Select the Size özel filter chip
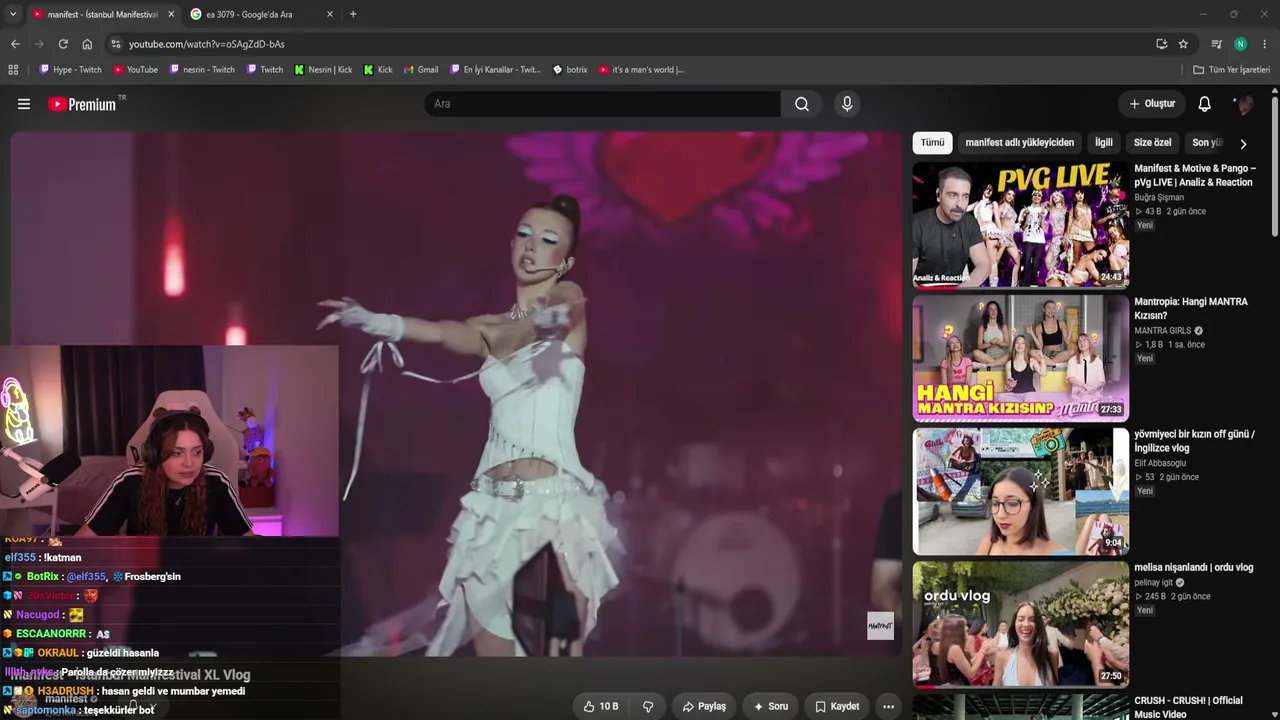The width and height of the screenshot is (1280, 720). 1152,142
